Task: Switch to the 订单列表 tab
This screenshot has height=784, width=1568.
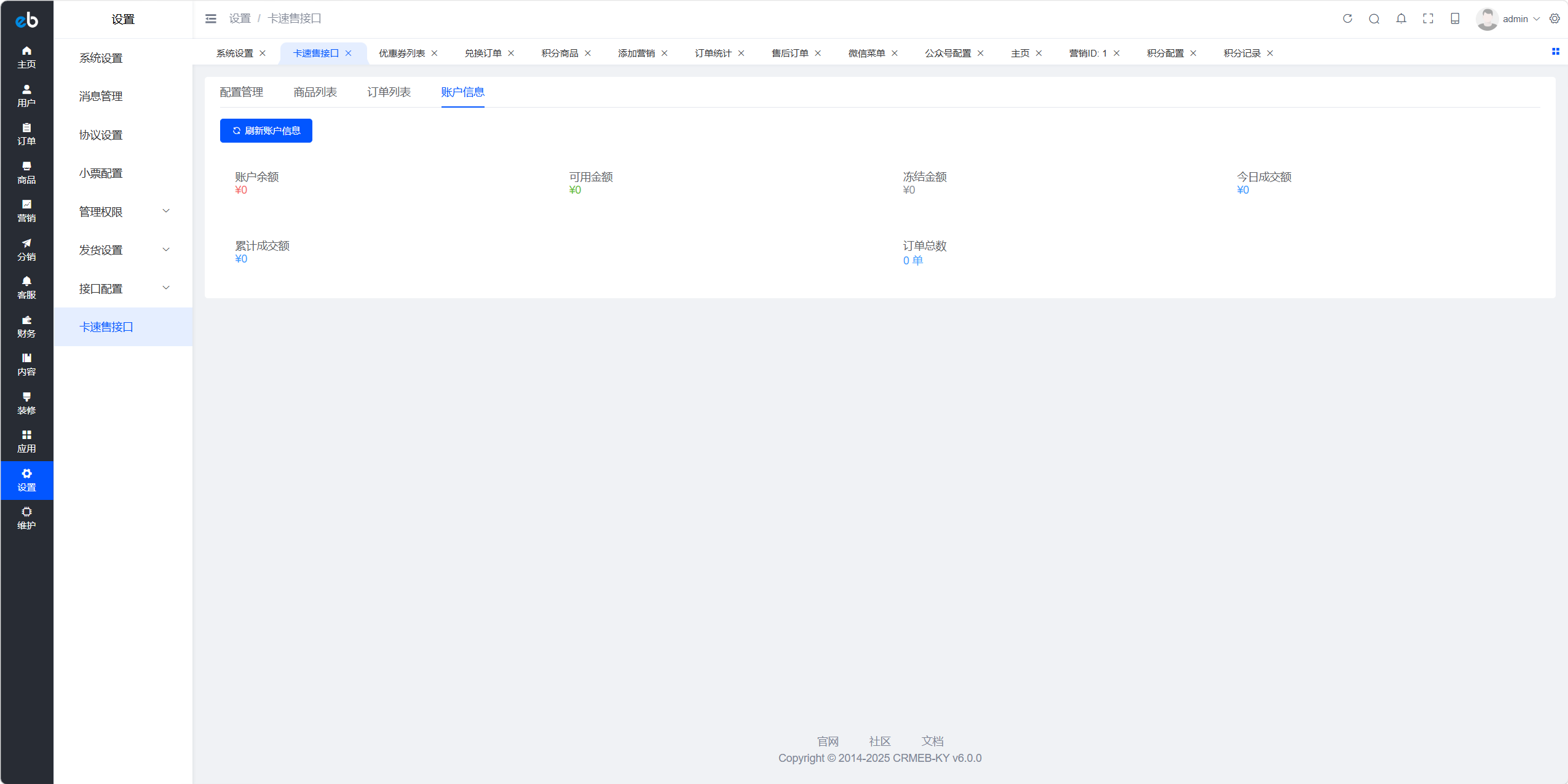Action: point(389,92)
